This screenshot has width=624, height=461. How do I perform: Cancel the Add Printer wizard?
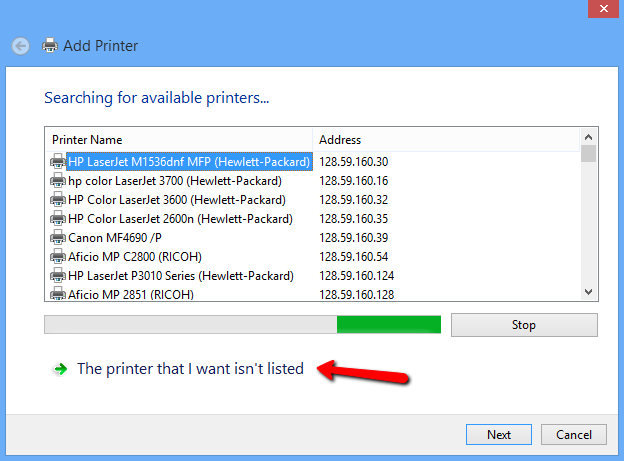click(x=573, y=434)
